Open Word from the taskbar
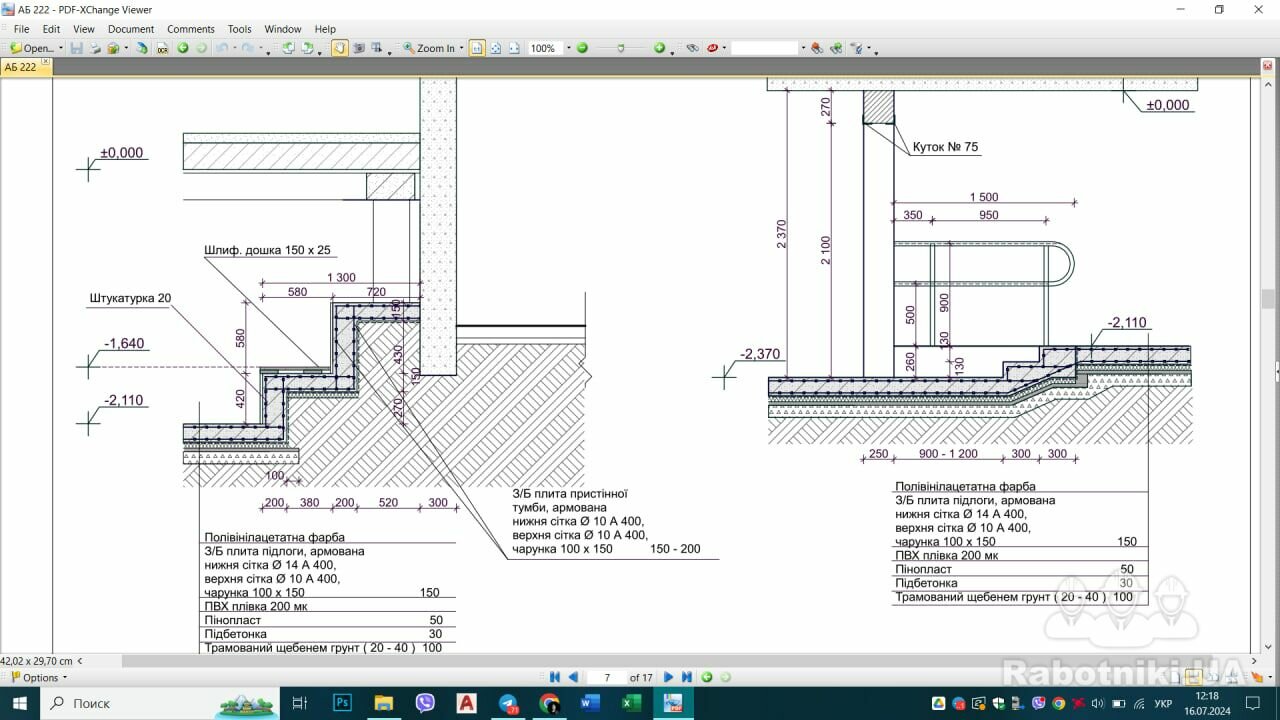Viewport: 1280px width, 720px height. (x=589, y=703)
